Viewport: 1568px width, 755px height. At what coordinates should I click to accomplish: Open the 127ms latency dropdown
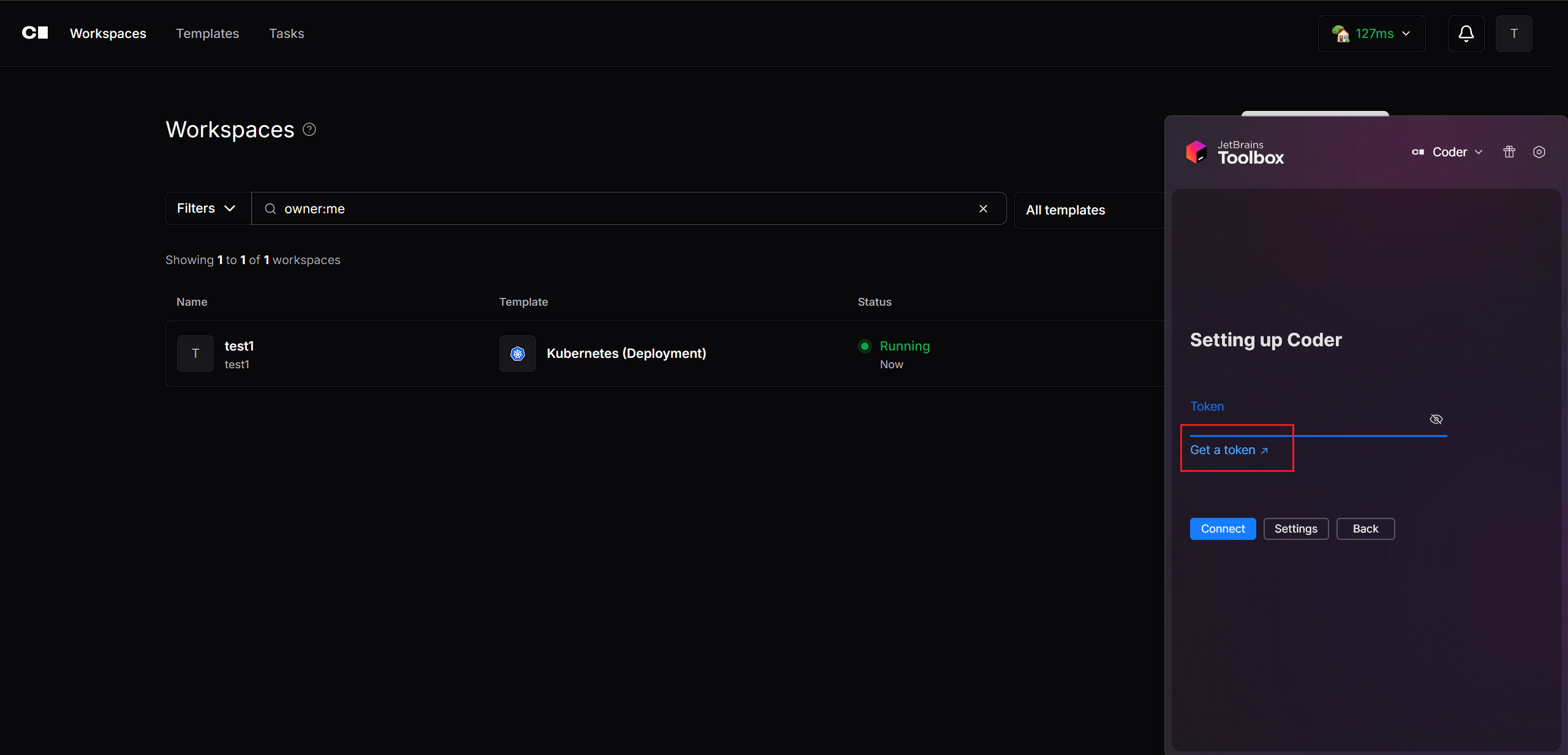[x=1371, y=34]
